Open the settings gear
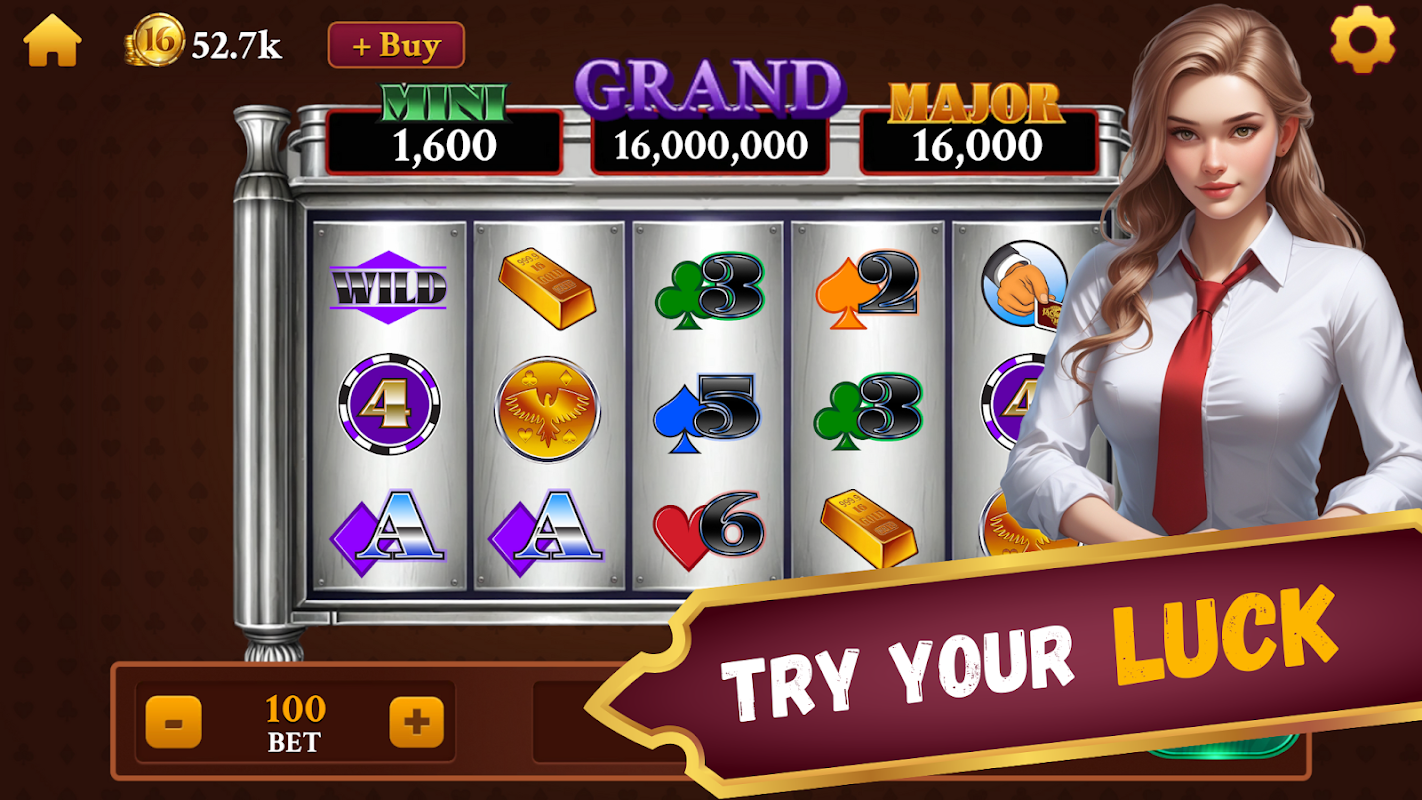This screenshot has width=1422, height=800. [x=1362, y=40]
